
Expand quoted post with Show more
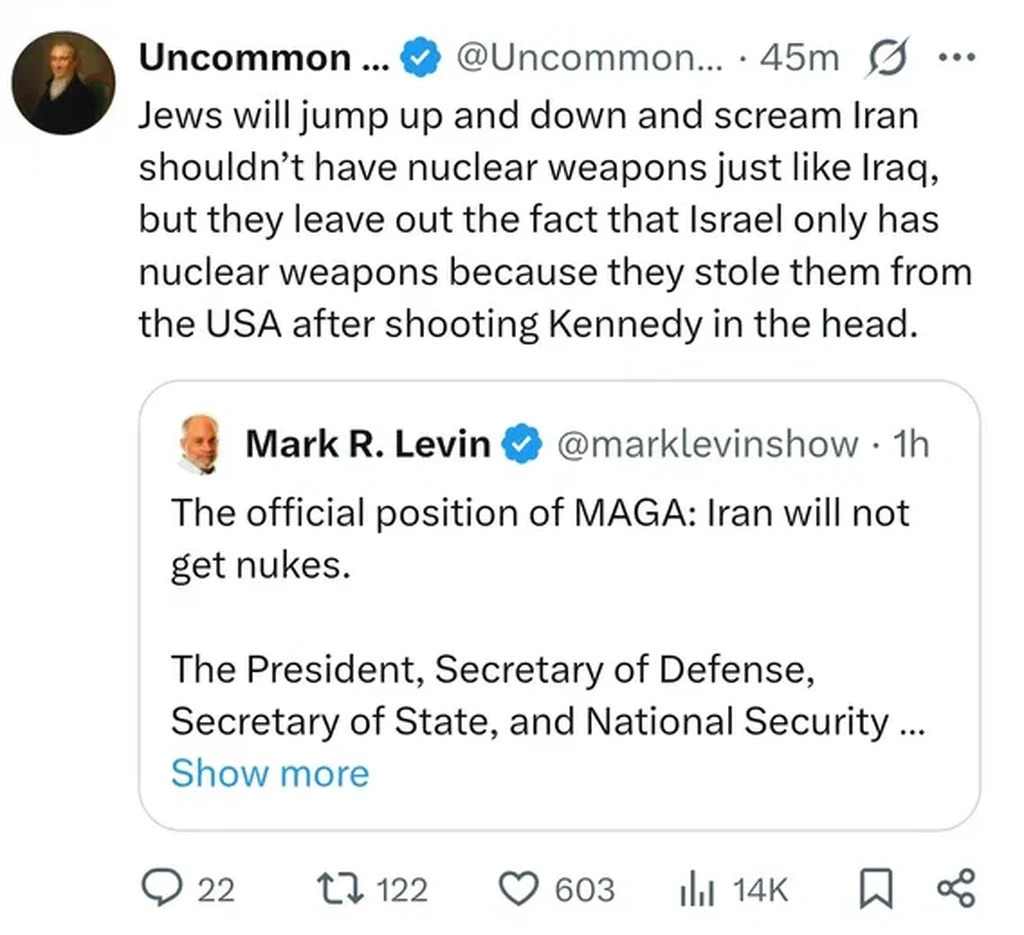coord(270,773)
